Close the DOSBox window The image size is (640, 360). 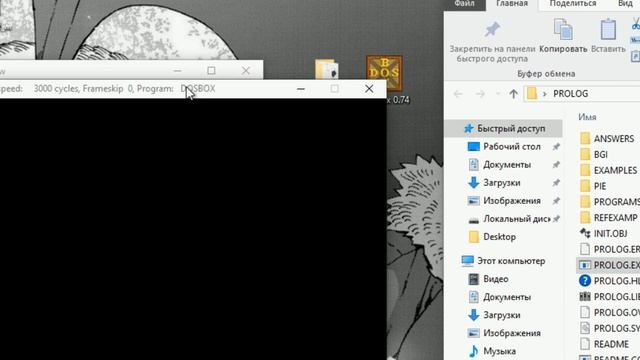click(369, 89)
